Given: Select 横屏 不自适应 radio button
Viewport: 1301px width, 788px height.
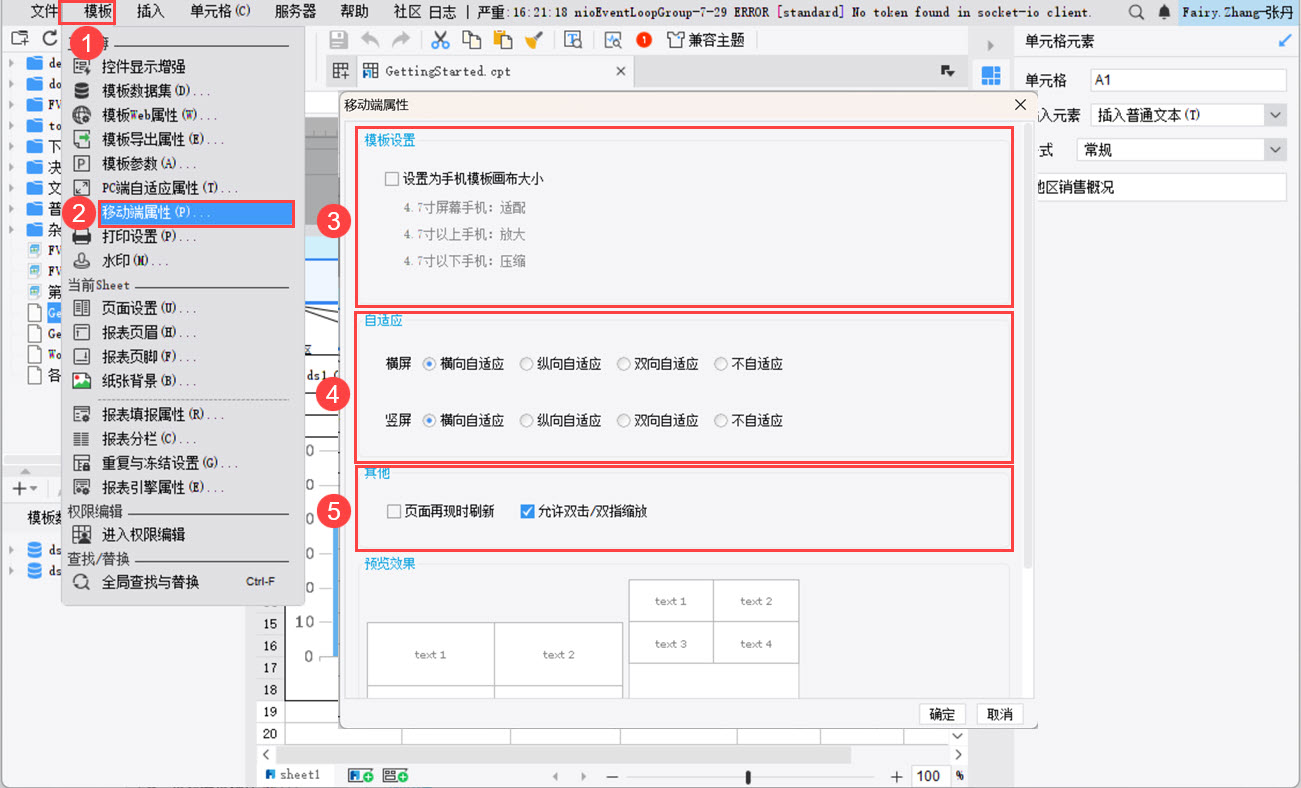Looking at the screenshot, I should pos(721,364).
